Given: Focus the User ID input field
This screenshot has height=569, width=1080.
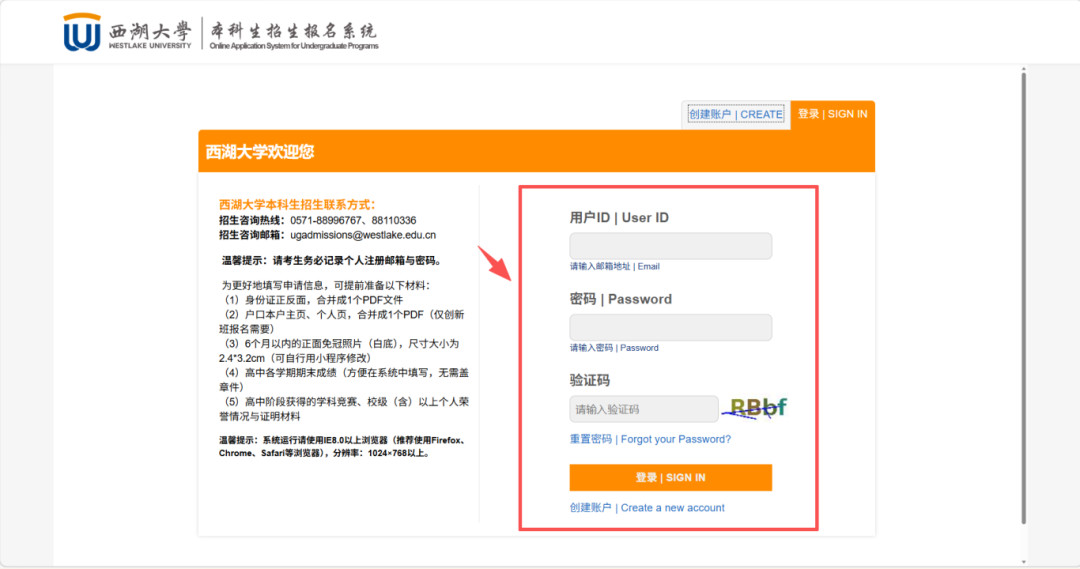Looking at the screenshot, I should point(670,246).
